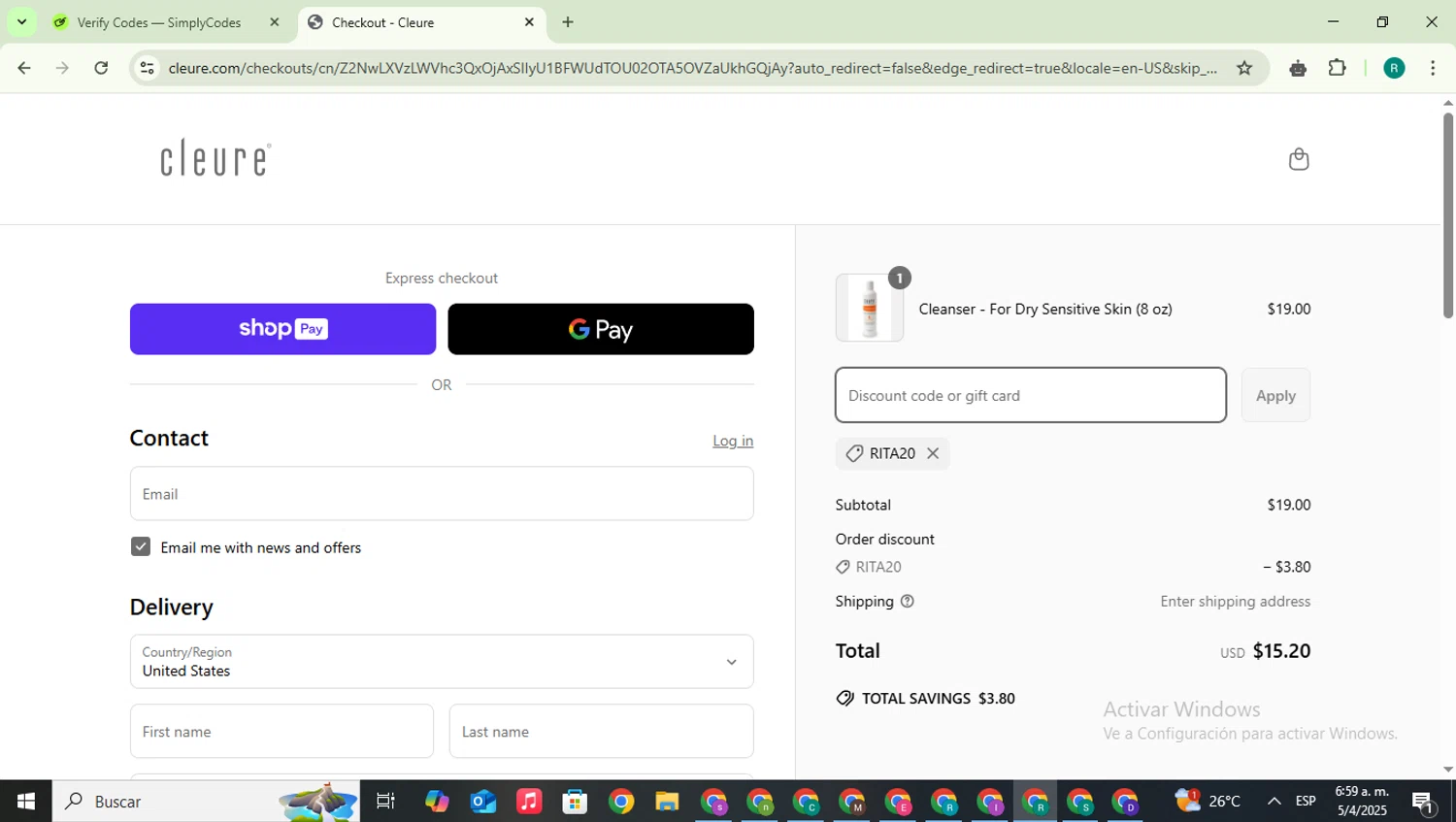Open the notification center icon
This screenshot has height=822, width=1456.
(1424, 803)
